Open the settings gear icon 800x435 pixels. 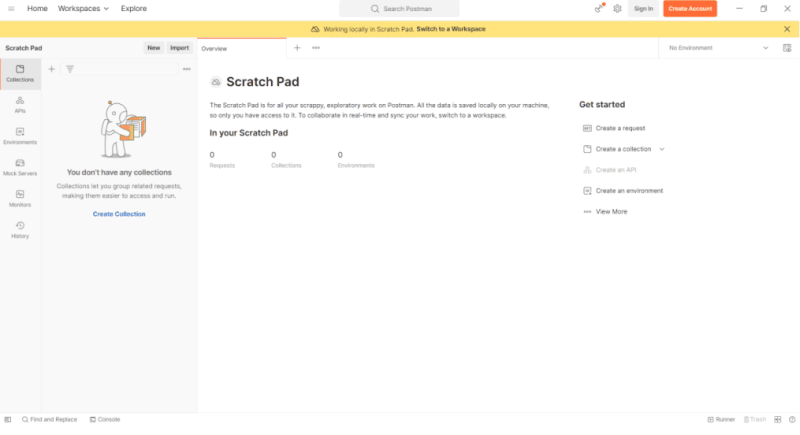pos(617,8)
